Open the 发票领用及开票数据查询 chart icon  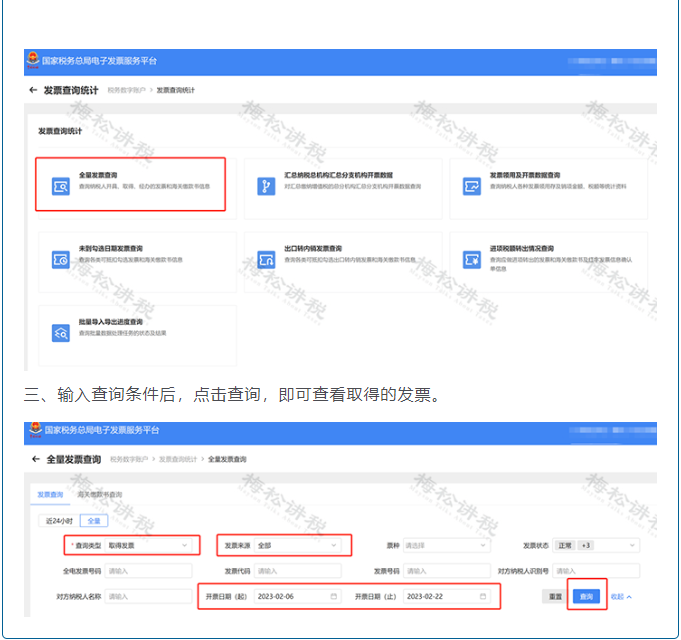(x=472, y=186)
